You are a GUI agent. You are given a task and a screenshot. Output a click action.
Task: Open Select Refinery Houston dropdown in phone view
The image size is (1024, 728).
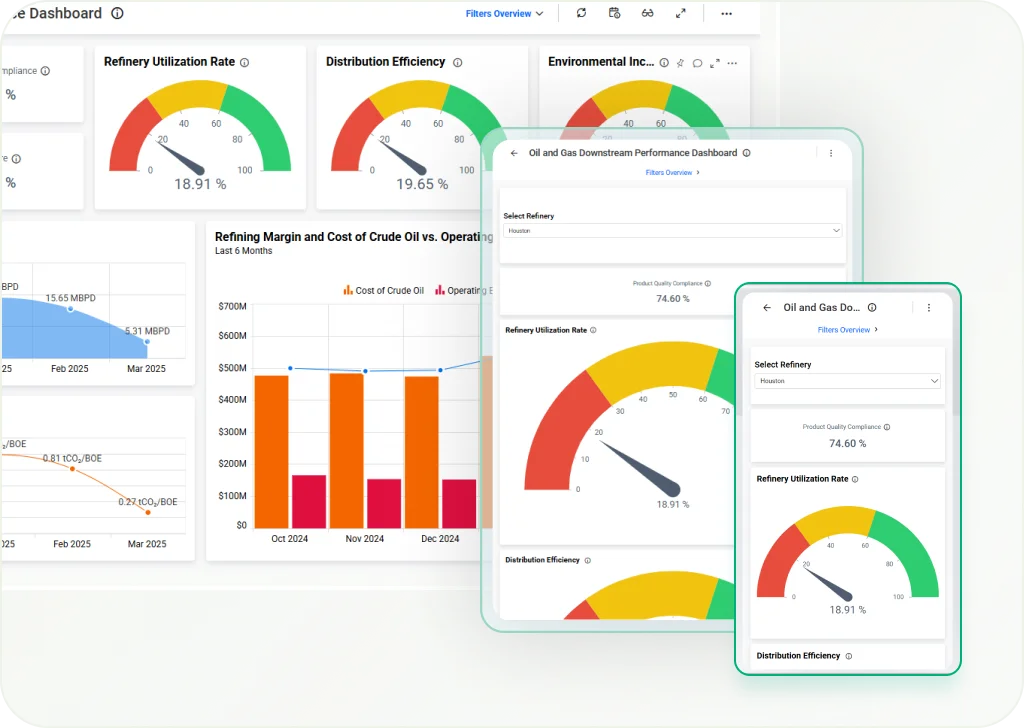(x=847, y=381)
